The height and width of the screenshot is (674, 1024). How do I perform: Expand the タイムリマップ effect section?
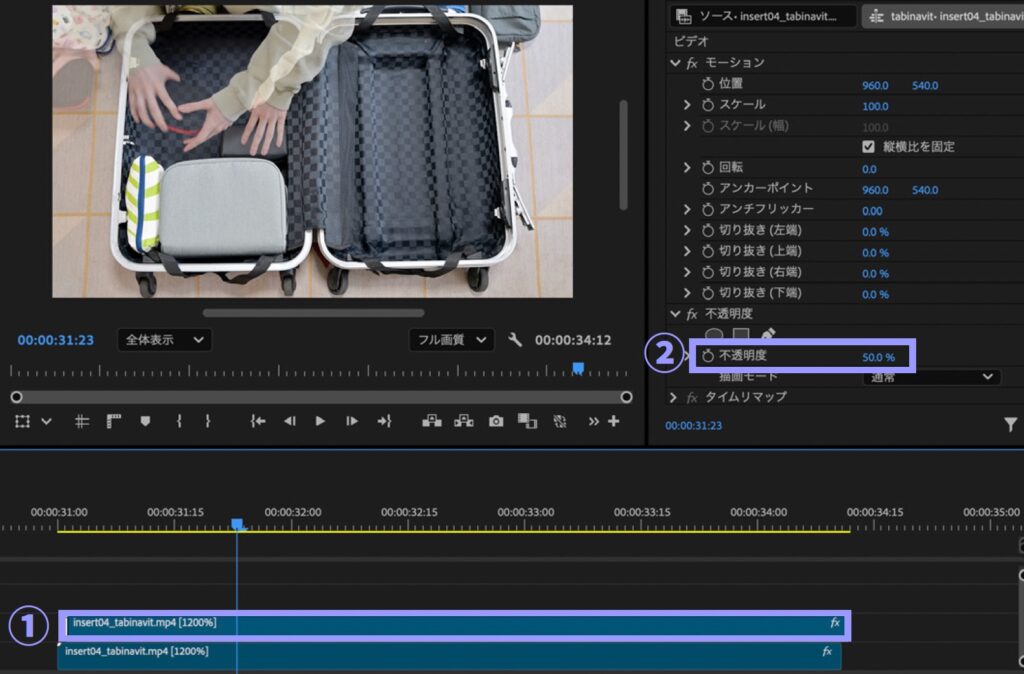(674, 397)
